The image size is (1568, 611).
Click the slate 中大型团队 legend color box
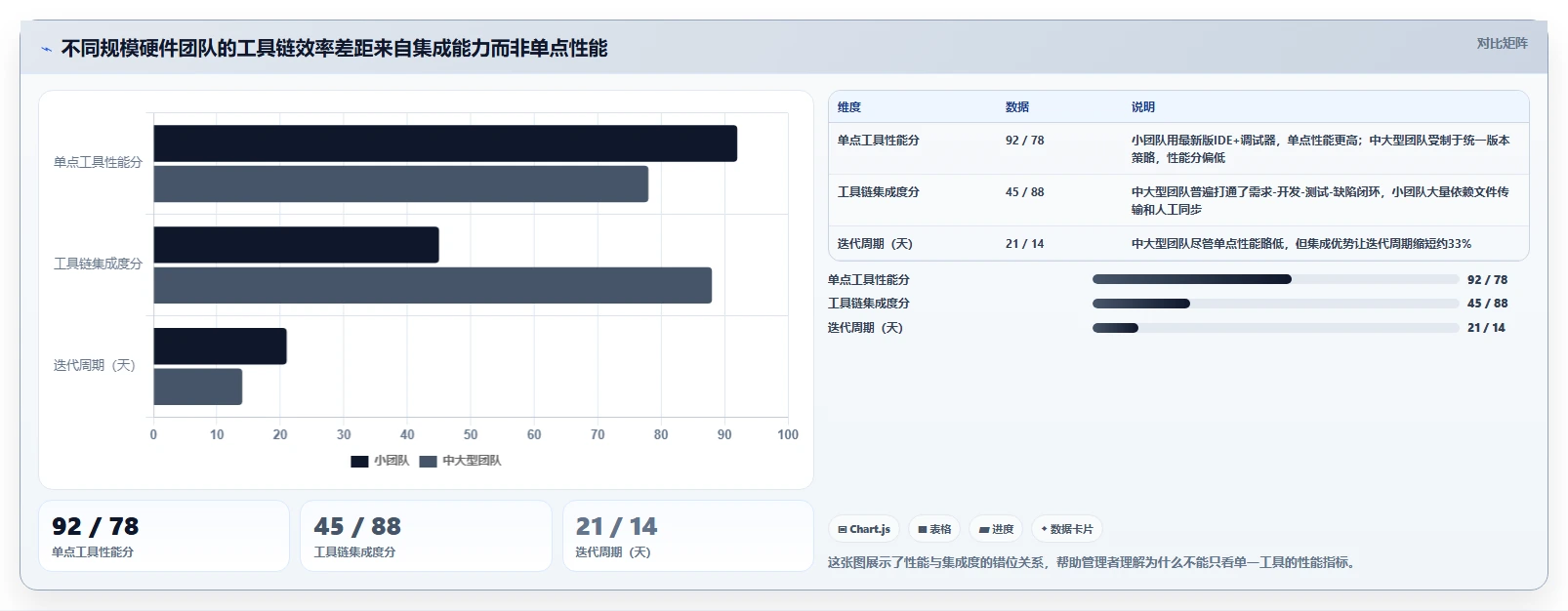(x=428, y=461)
